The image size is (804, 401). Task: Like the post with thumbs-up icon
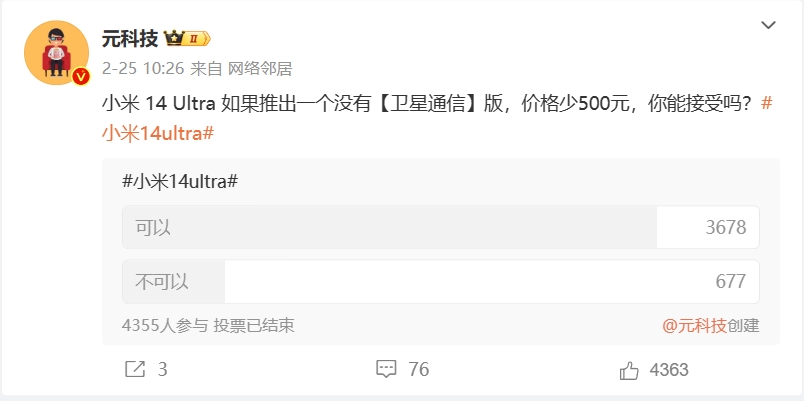click(629, 370)
